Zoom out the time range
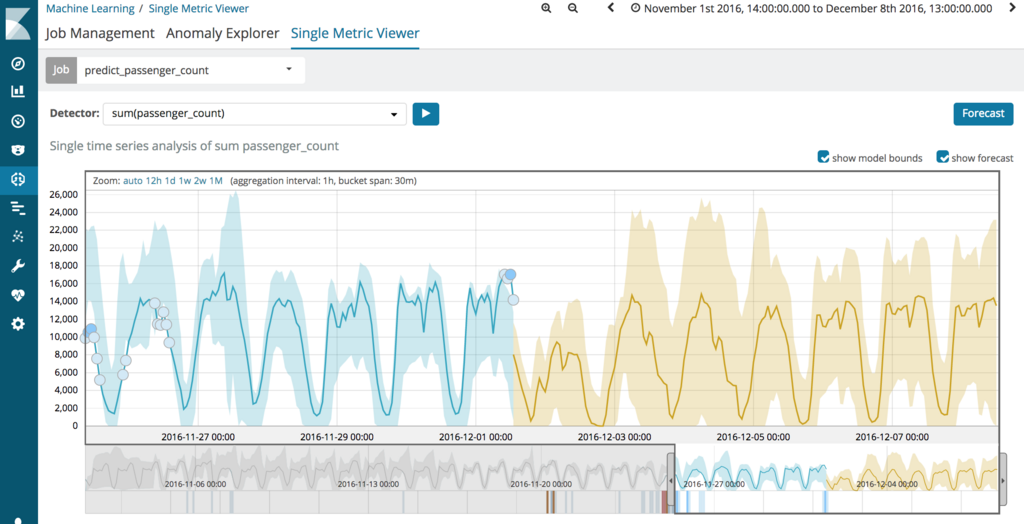Viewport: 1024px width, 524px height. coord(573,8)
